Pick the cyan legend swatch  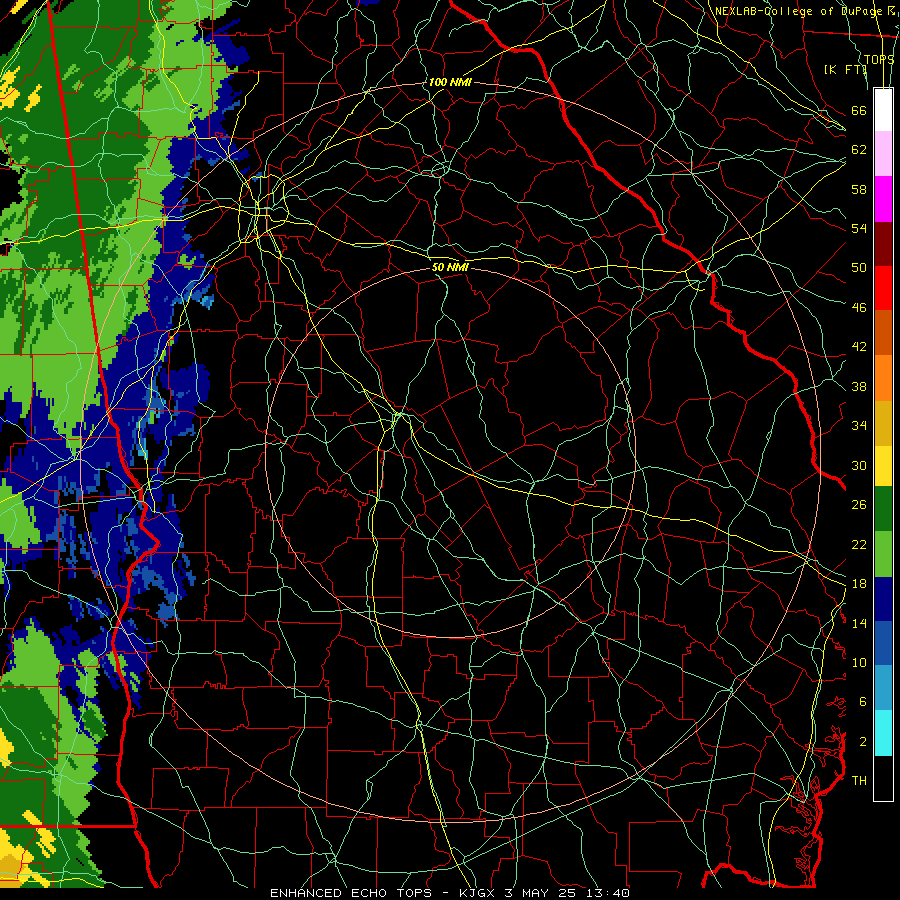click(x=883, y=733)
